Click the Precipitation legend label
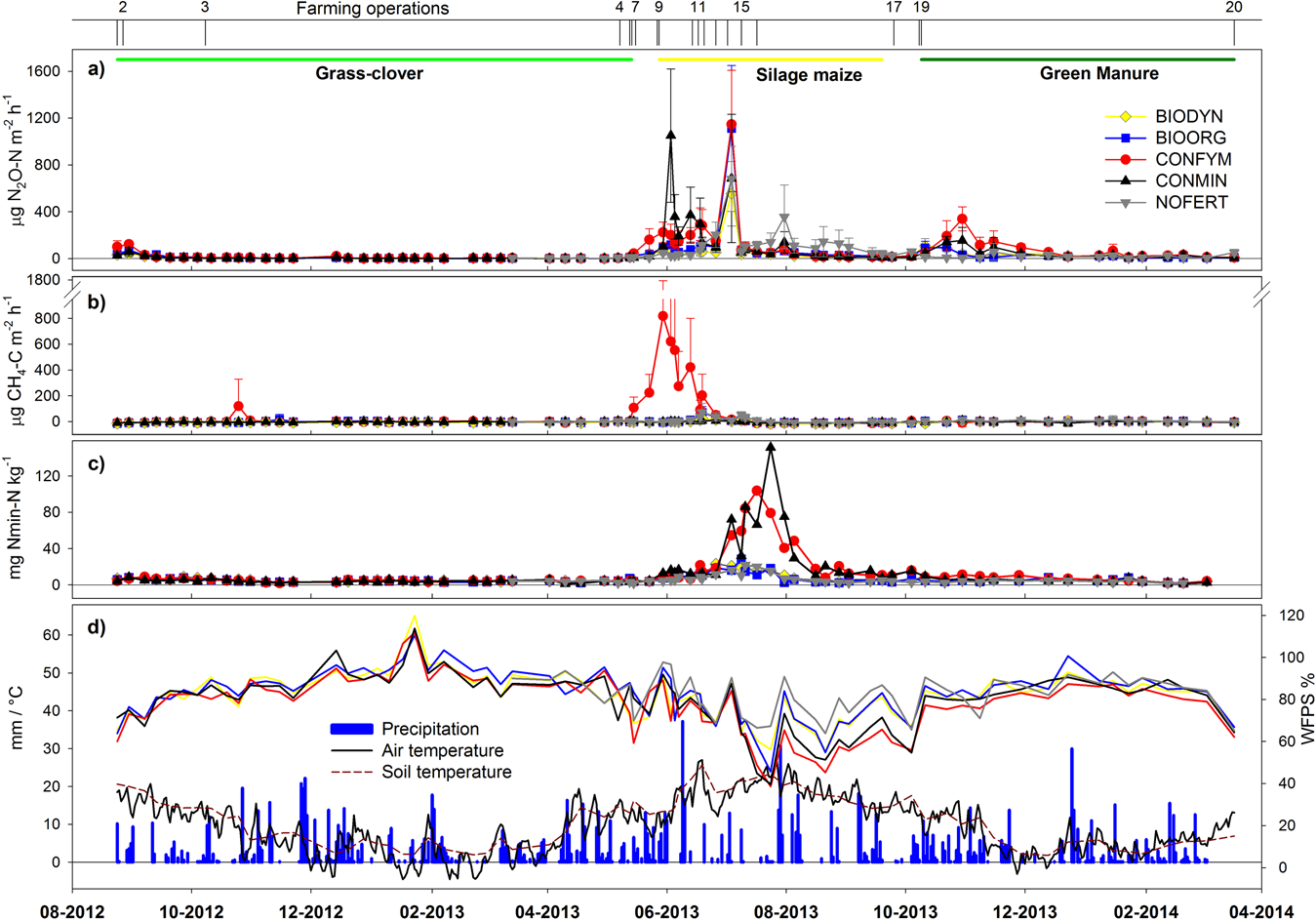The image size is (1316, 920). point(430,729)
